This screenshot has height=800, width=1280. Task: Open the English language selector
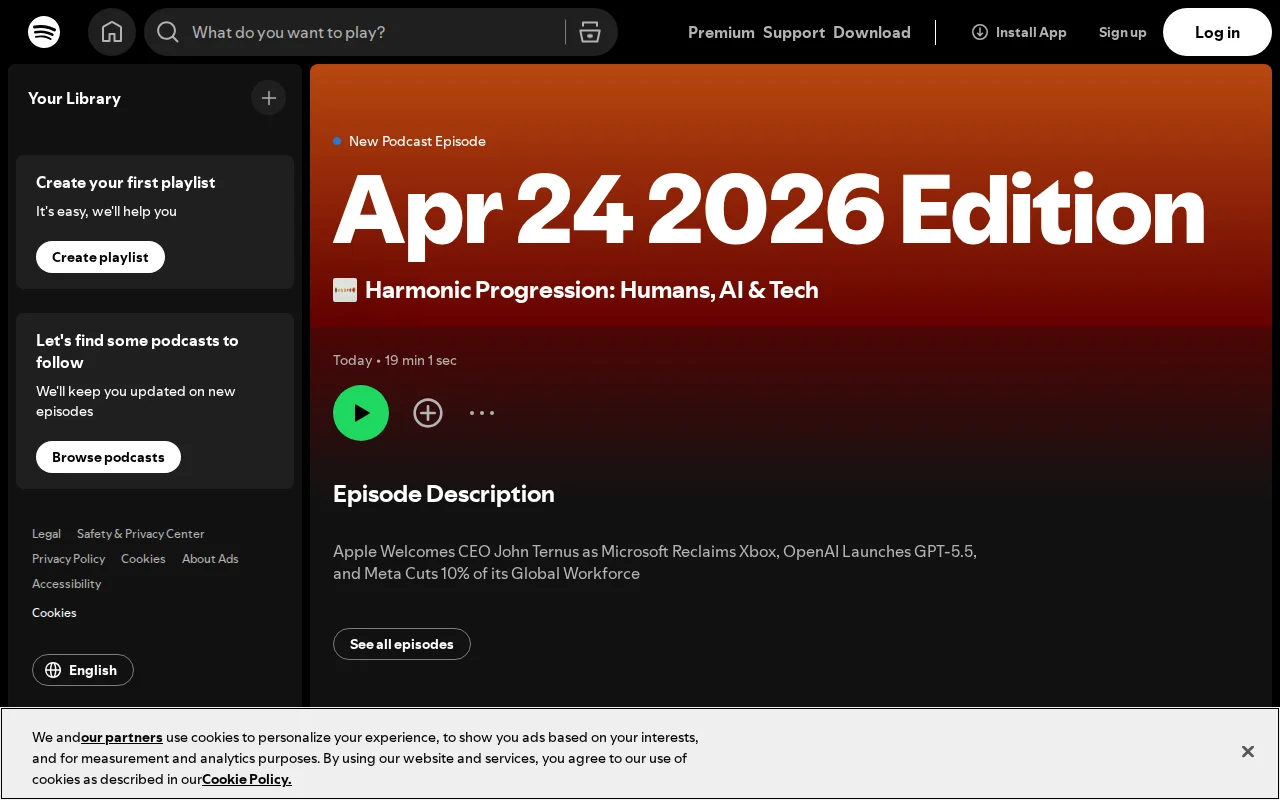tap(83, 670)
